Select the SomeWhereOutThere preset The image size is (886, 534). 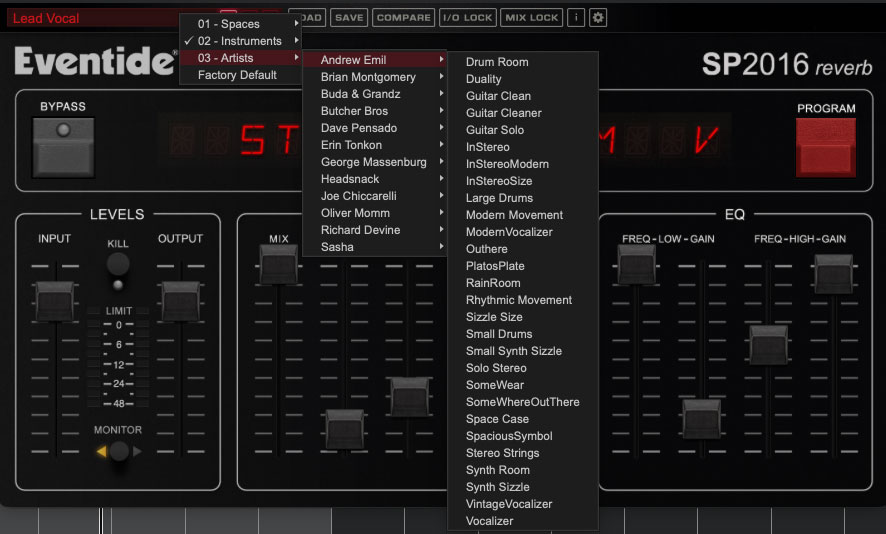pyautogui.click(x=523, y=402)
